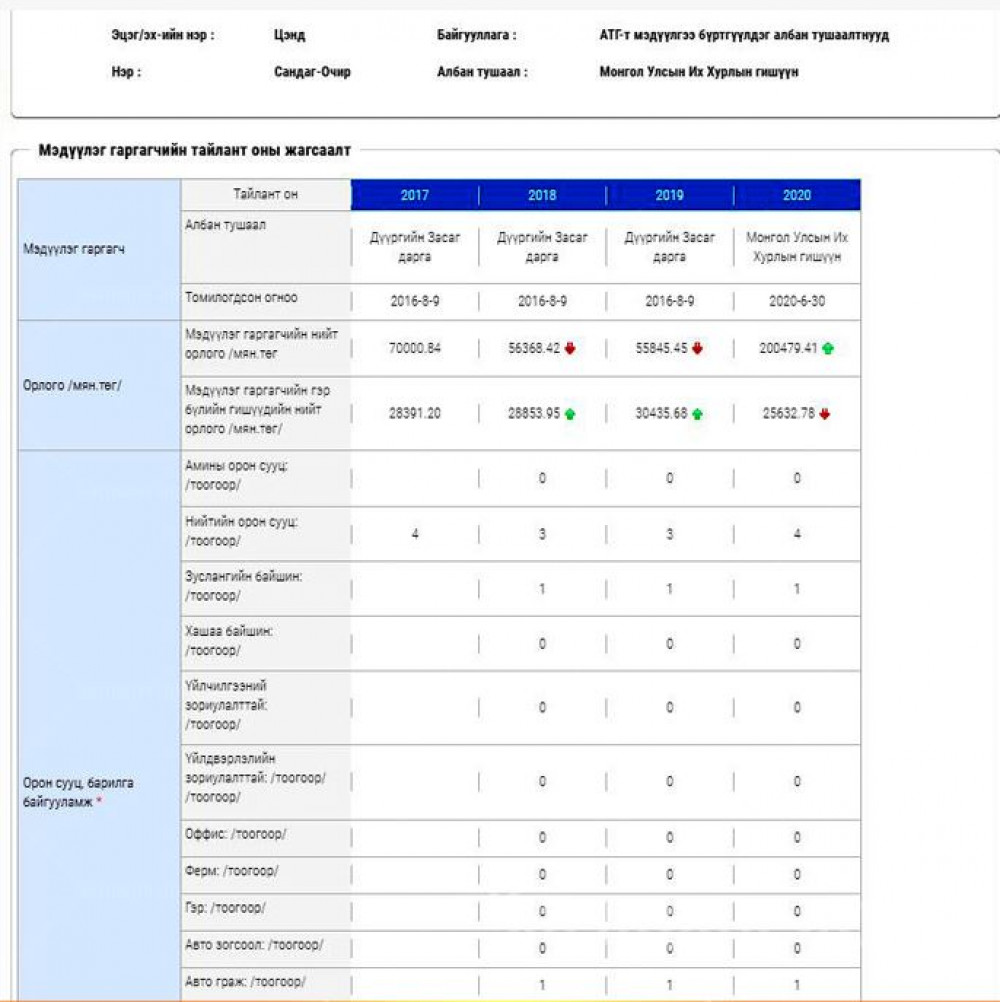Switch to the 2020 year column header

pos(797,195)
